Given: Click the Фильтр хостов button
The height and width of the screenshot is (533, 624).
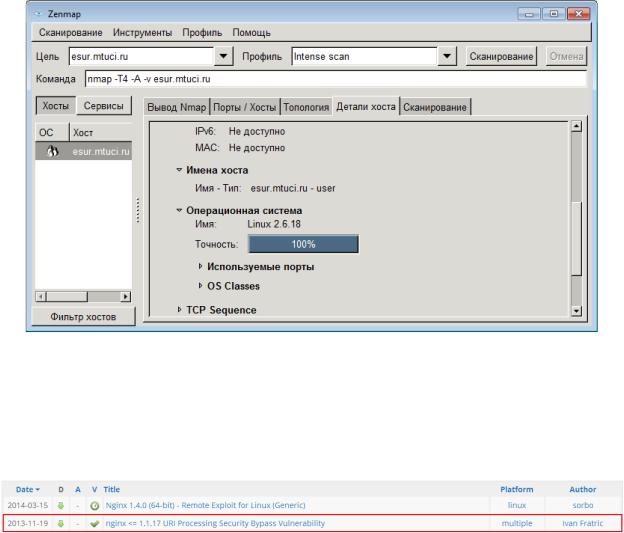Looking at the screenshot, I should (83, 316).
